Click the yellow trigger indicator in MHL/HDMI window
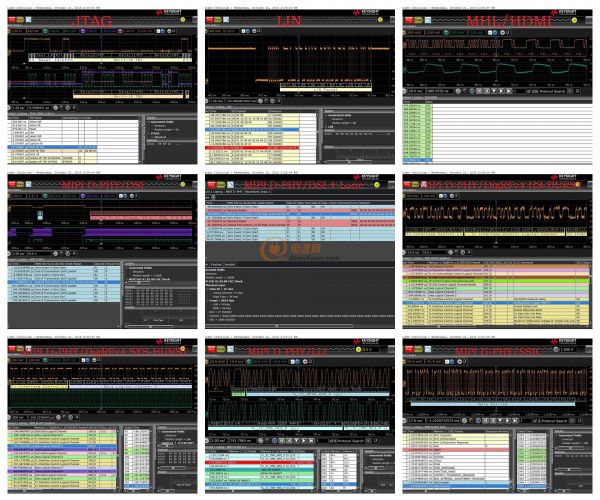The image size is (600, 500). click(x=574, y=20)
